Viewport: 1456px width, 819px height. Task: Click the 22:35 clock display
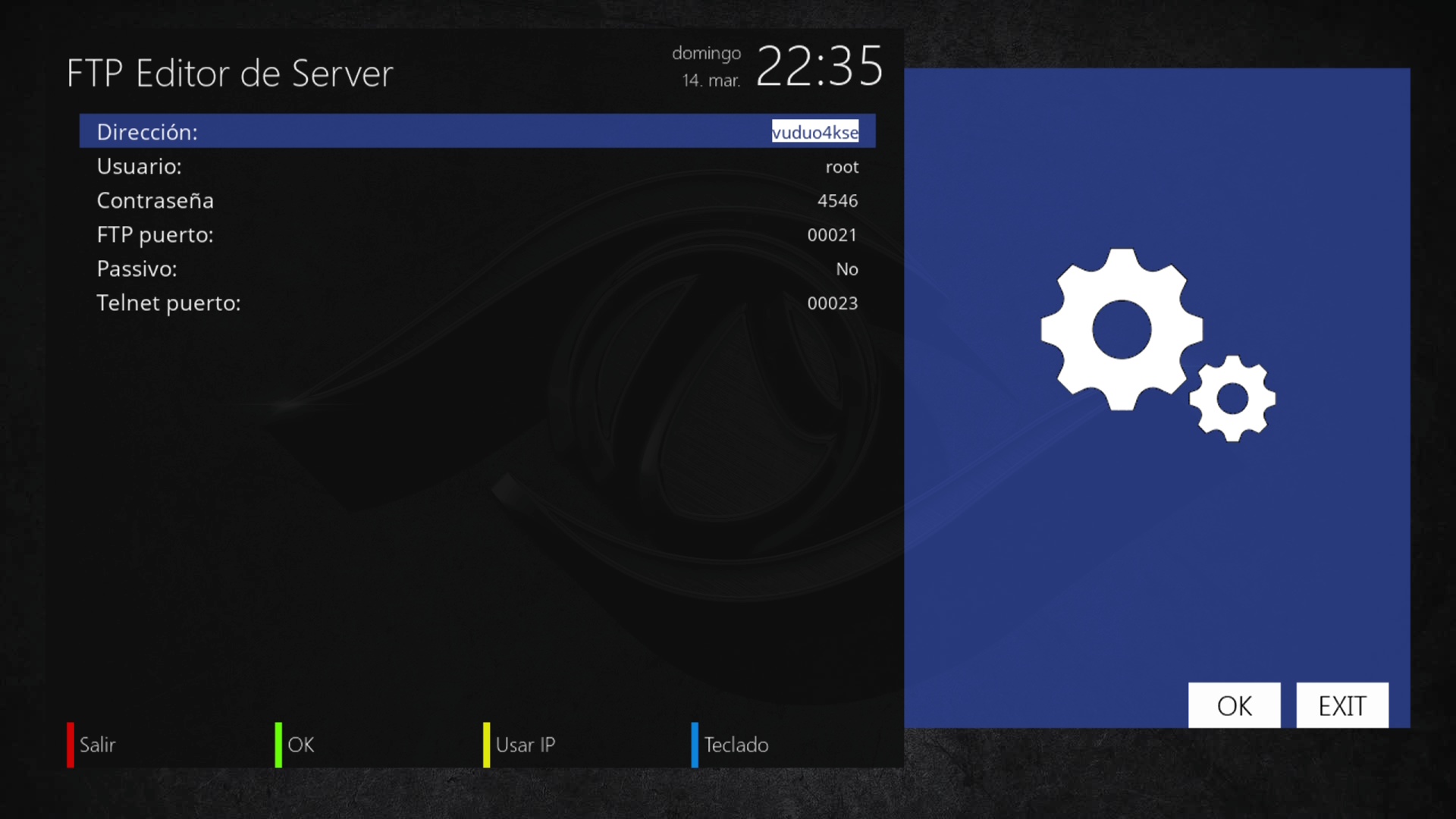coord(819,67)
